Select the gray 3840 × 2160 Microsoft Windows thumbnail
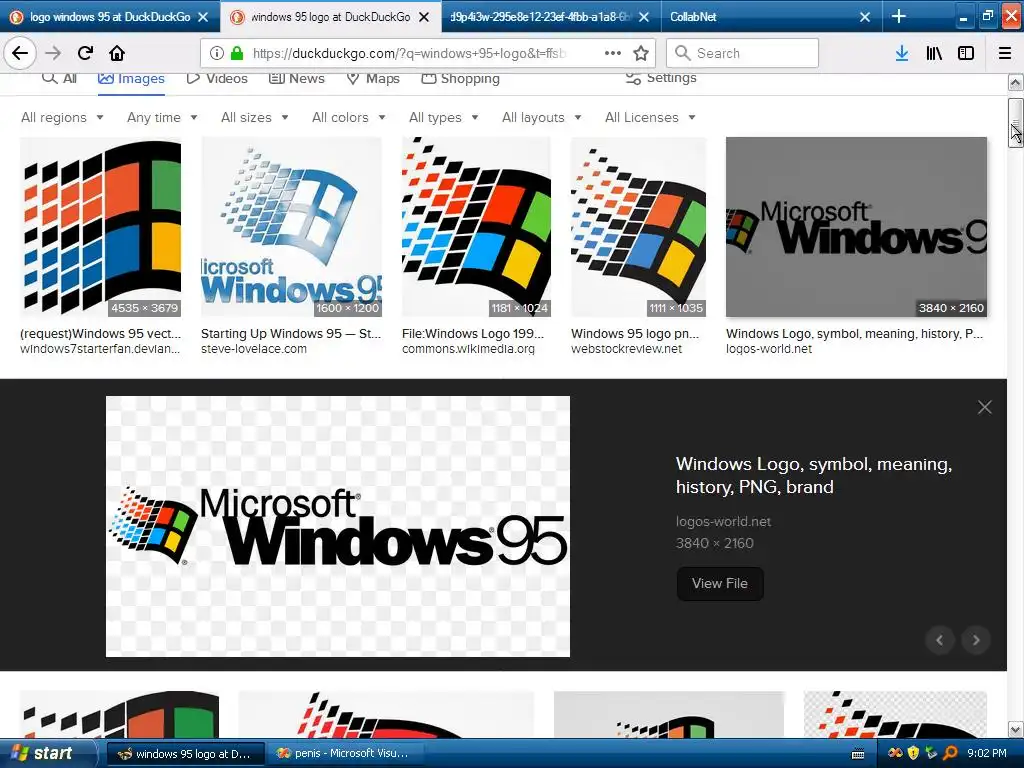1024x768 pixels. point(856,227)
